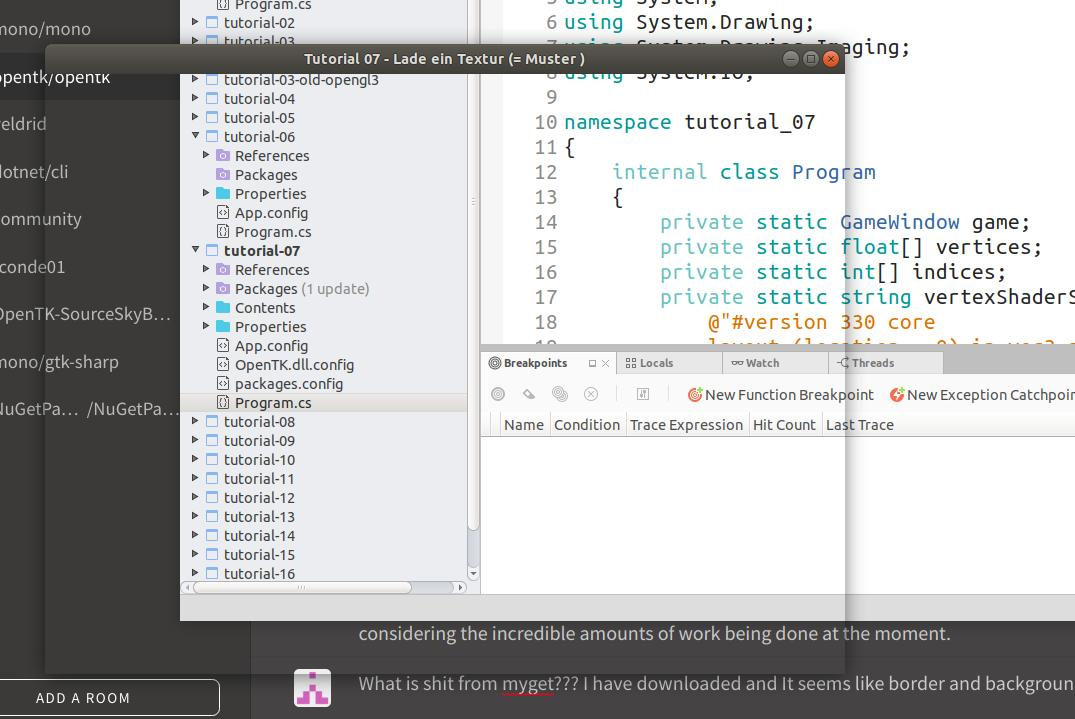
Task: Close the Breakpoints pad with its X
Action: pyautogui.click(x=605, y=364)
